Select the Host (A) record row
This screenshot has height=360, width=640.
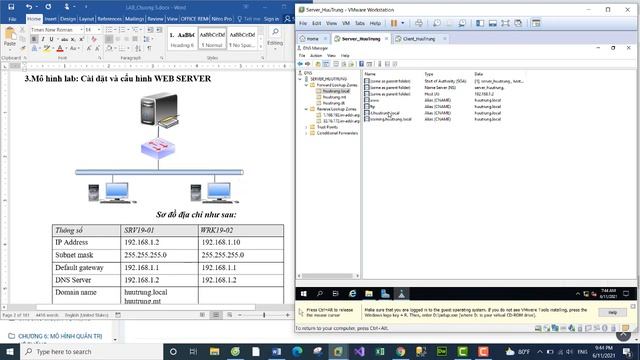pyautogui.click(x=443, y=94)
